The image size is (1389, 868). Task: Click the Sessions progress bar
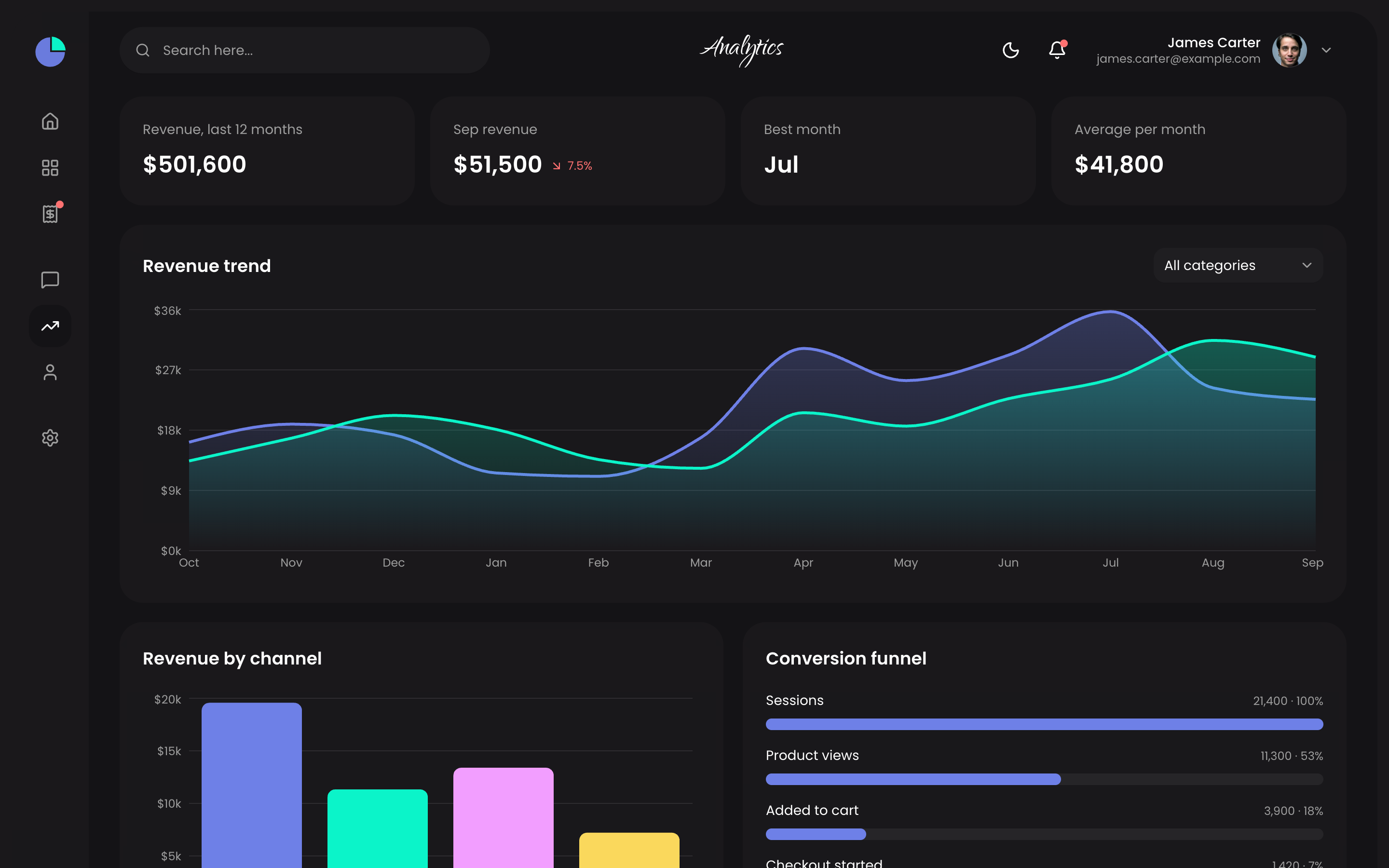point(1044,724)
